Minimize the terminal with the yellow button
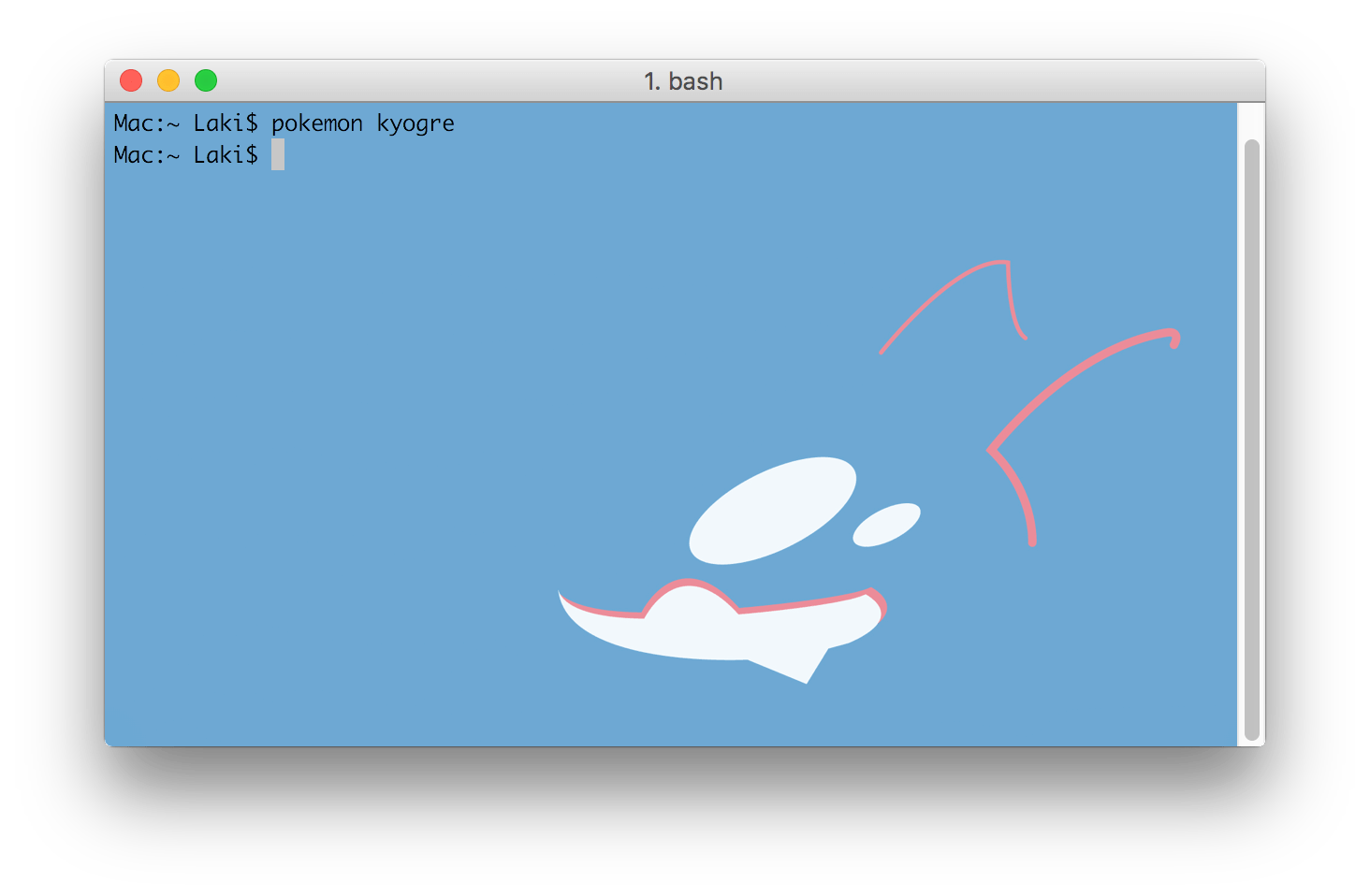This screenshot has width=1370, height=896. (x=168, y=80)
